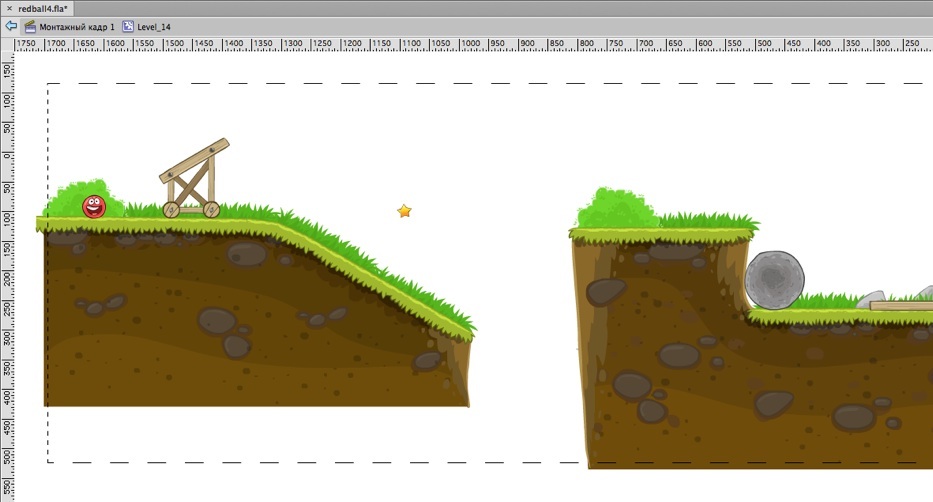Click the scene clapperboard icon
933x502 pixels.
[30, 26]
